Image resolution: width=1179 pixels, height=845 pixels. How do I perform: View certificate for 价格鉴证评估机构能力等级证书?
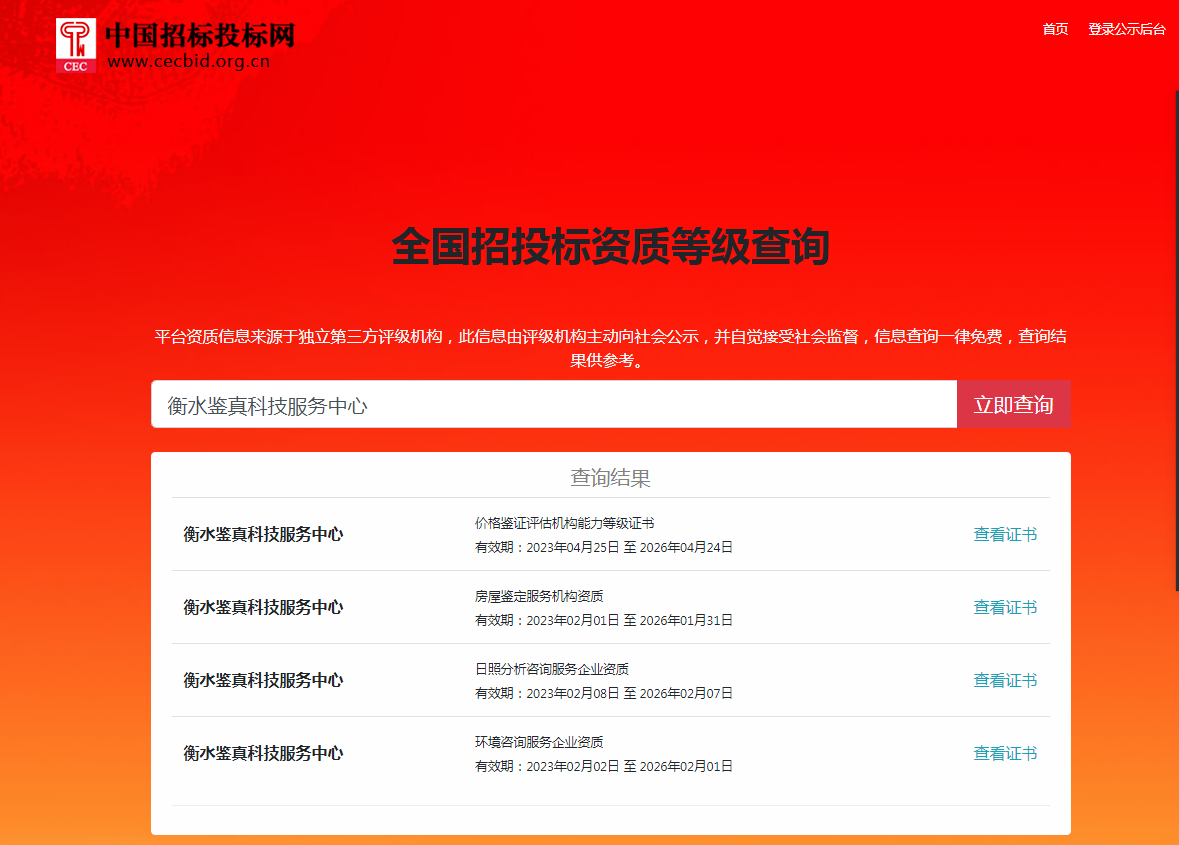point(1005,535)
